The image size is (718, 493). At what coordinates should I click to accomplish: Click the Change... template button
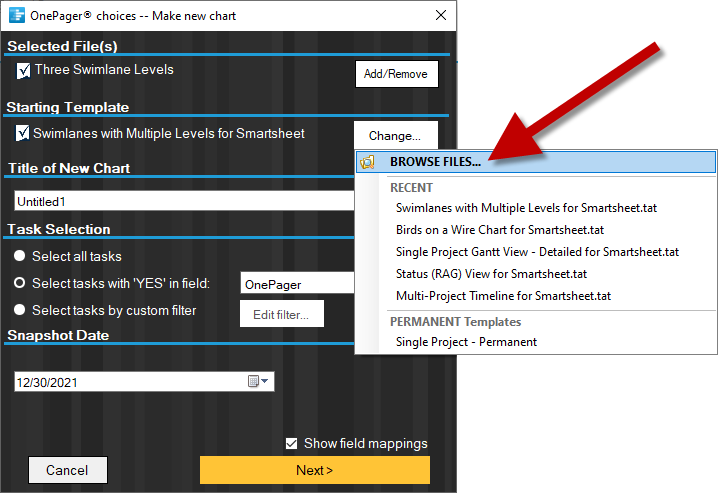point(396,135)
